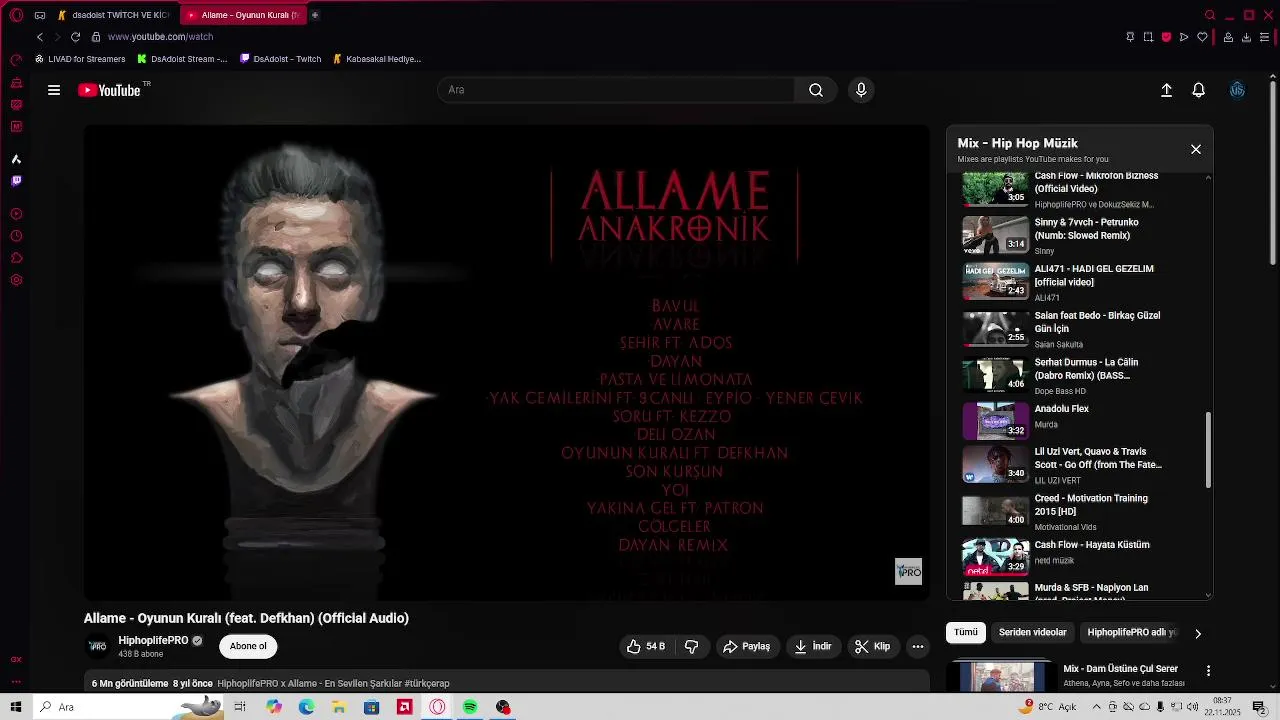Show more filter chips with right chevron
The height and width of the screenshot is (720, 1280).
point(1198,633)
